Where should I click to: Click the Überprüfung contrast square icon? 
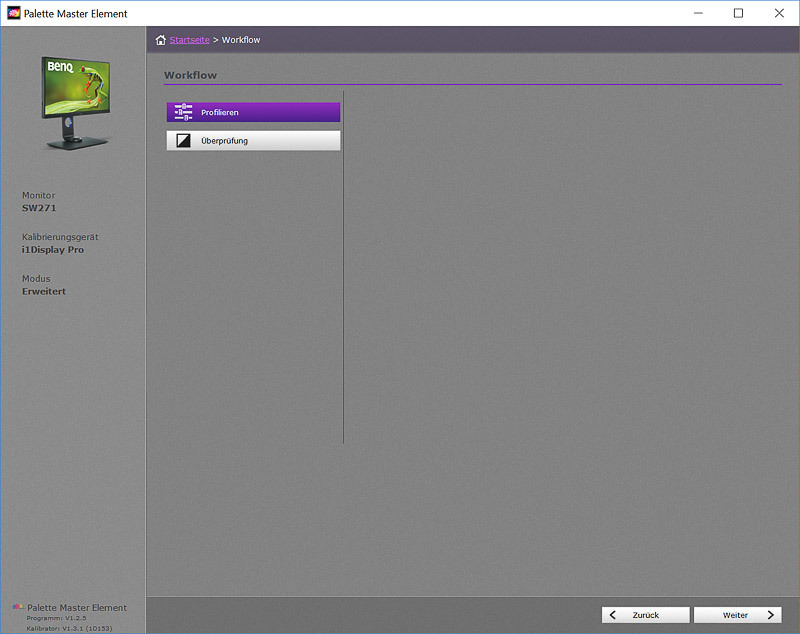click(x=183, y=141)
